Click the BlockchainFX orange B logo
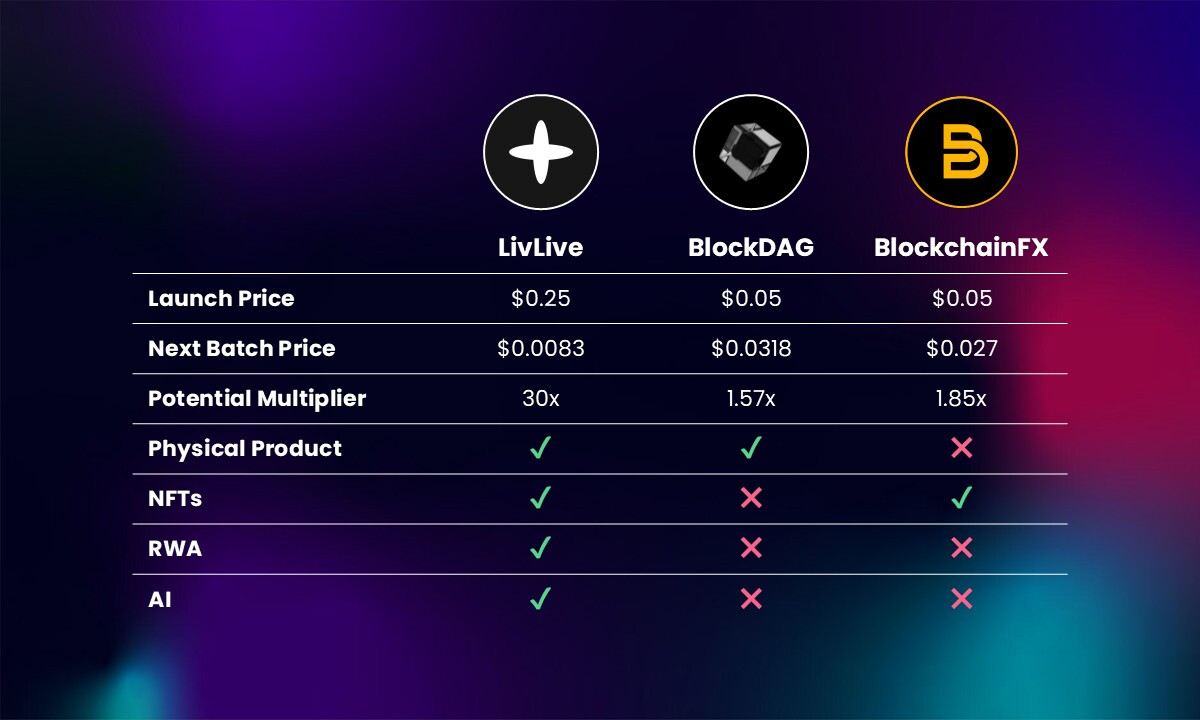 click(961, 153)
